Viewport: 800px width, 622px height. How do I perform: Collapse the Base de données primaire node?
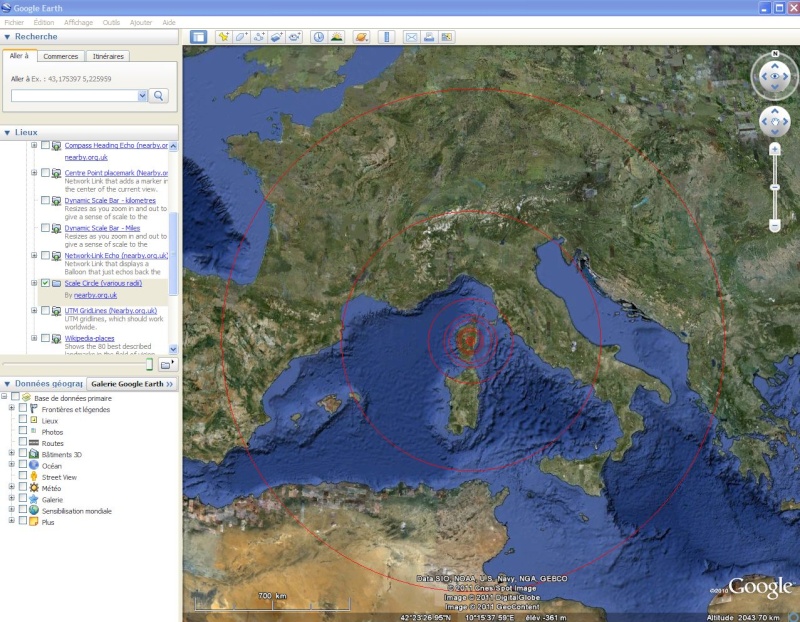pyautogui.click(x=4, y=396)
